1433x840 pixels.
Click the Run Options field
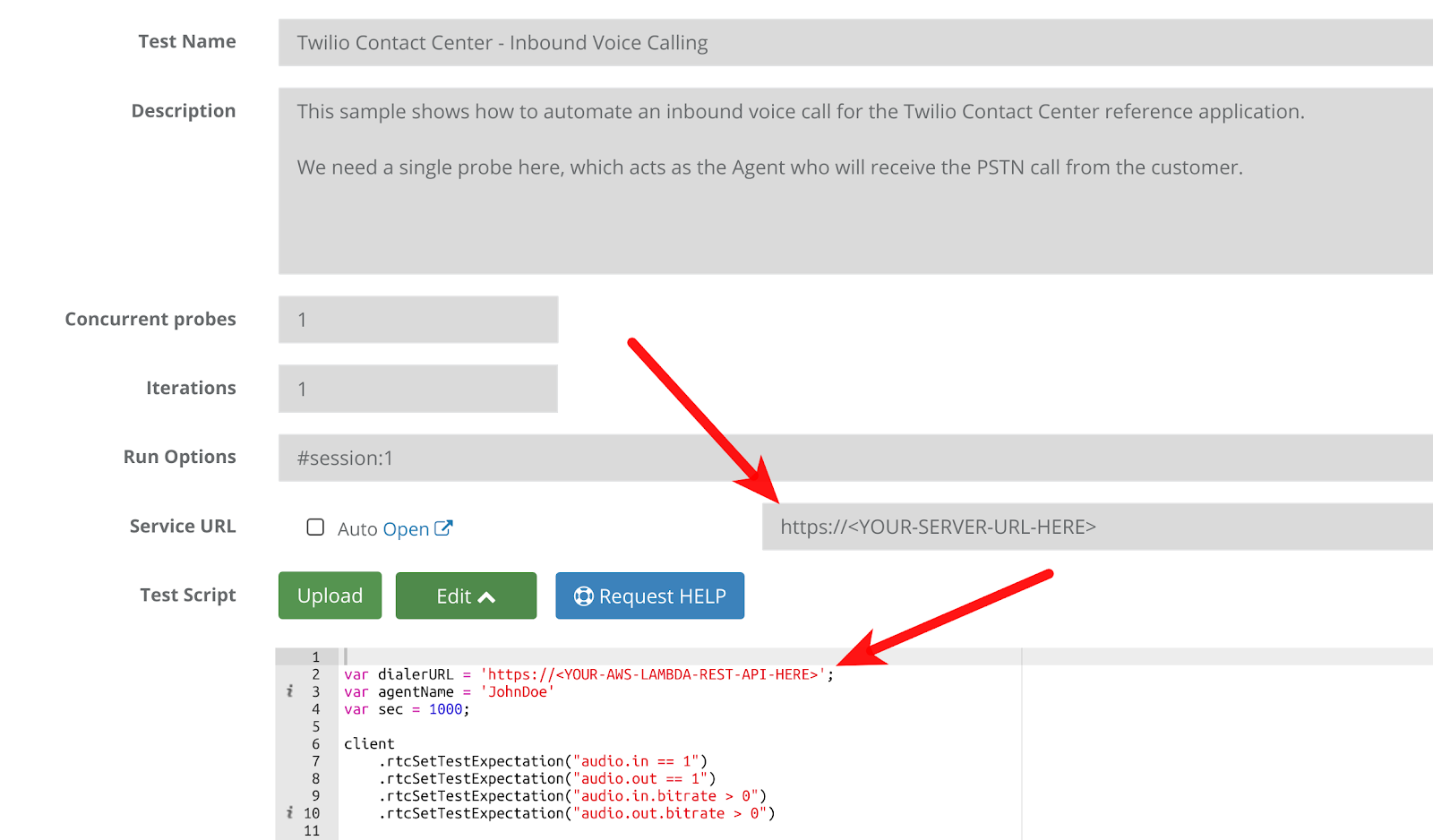pyautogui.click(x=855, y=458)
